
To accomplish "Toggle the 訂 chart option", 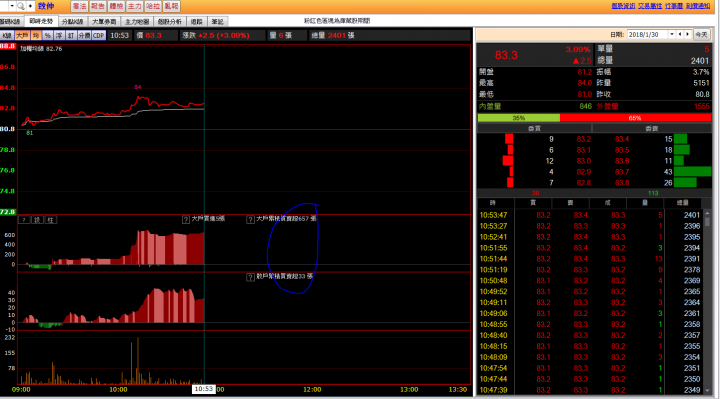I will pyautogui.click(x=71, y=35).
